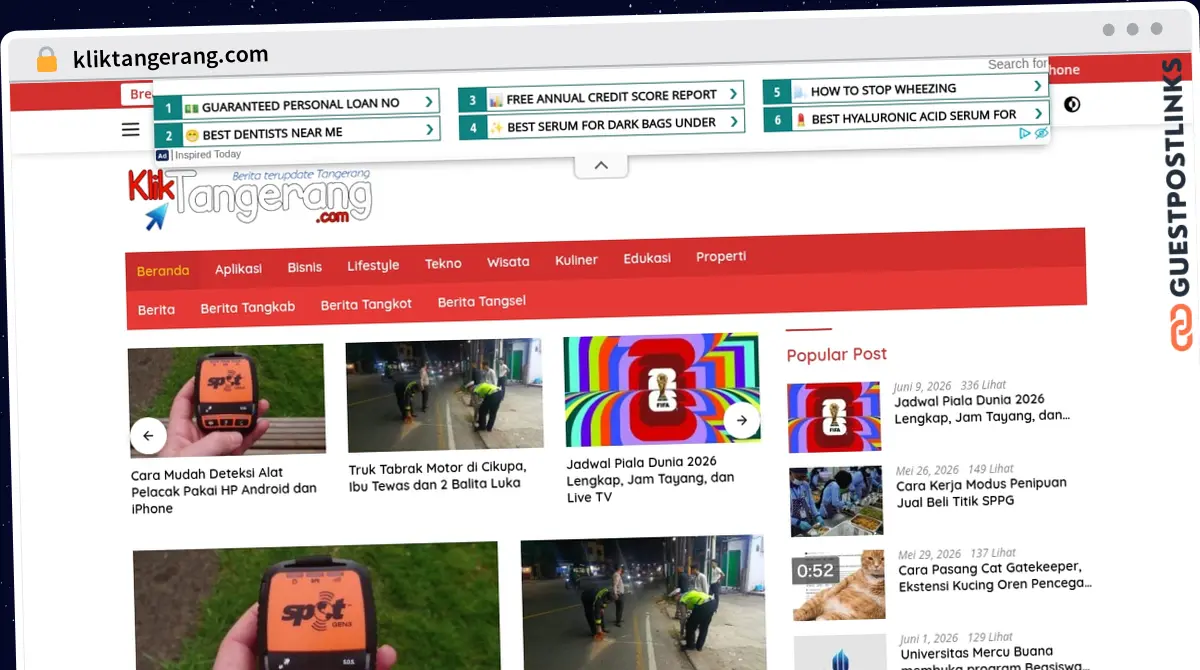
Task: Open Tekno menu item
Action: 443,264
